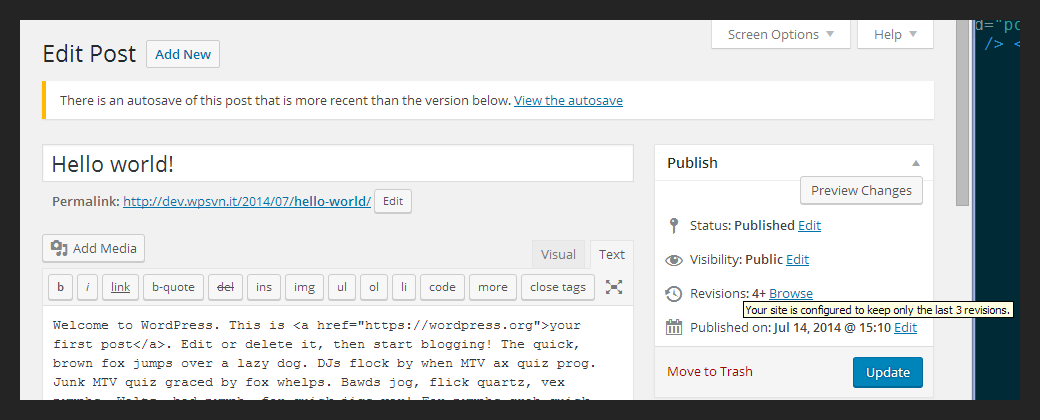Click the Status pin icon
This screenshot has height=420, width=1040.
674,226
